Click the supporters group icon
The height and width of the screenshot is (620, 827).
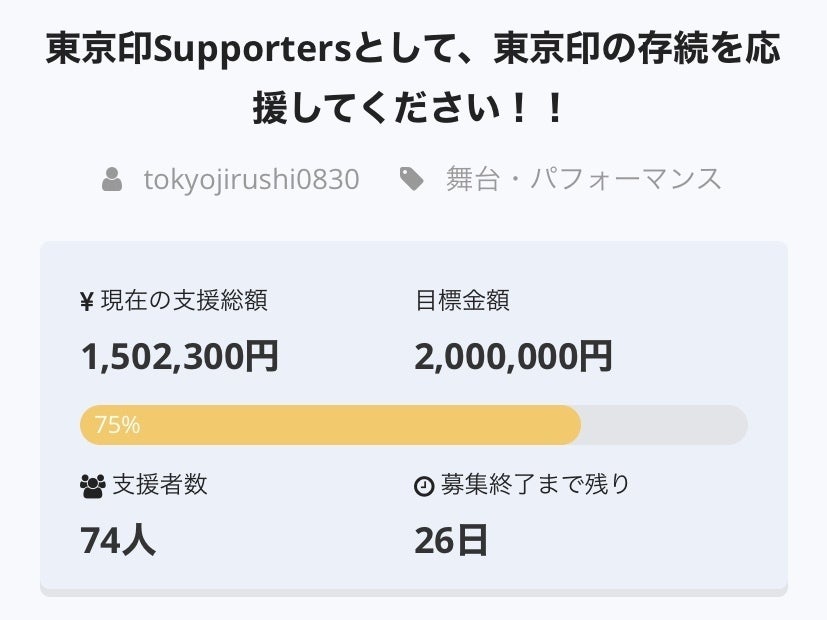coord(92,486)
